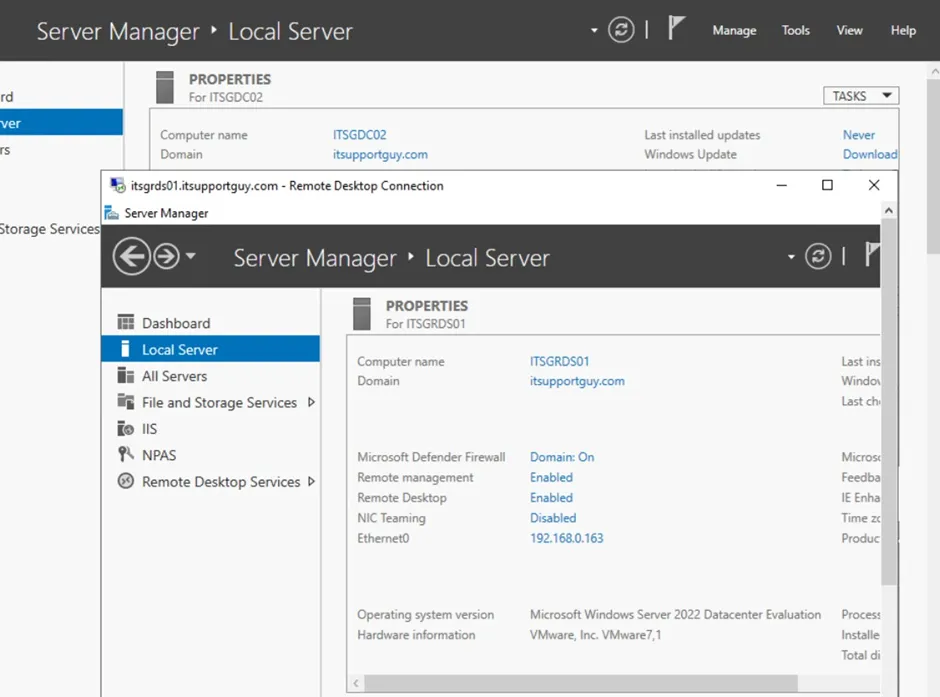The height and width of the screenshot is (697, 940).
Task: Click the Ethernet0 IP address 192.168.0.163
Action: [567, 538]
